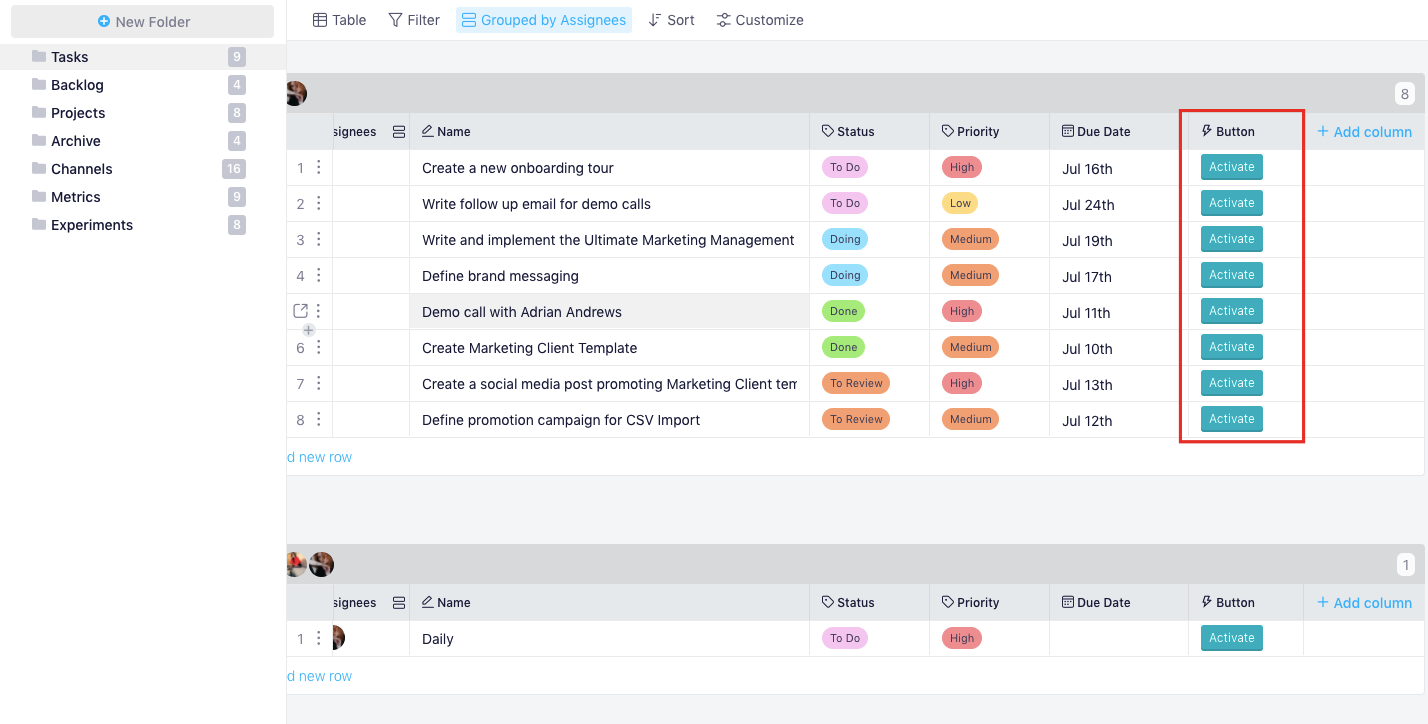Open row menu dots for row 2
The image size is (1428, 724).
coord(319,203)
